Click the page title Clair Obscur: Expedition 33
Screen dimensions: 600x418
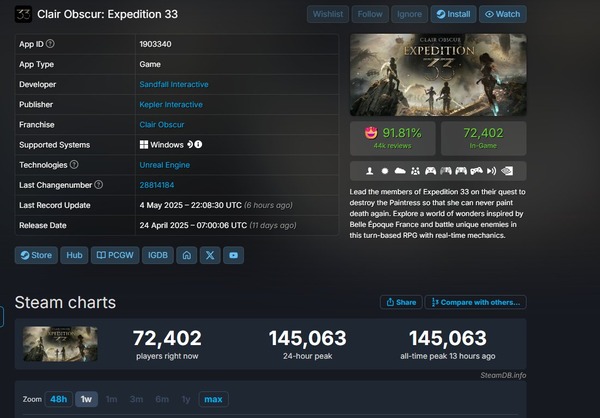108,14
